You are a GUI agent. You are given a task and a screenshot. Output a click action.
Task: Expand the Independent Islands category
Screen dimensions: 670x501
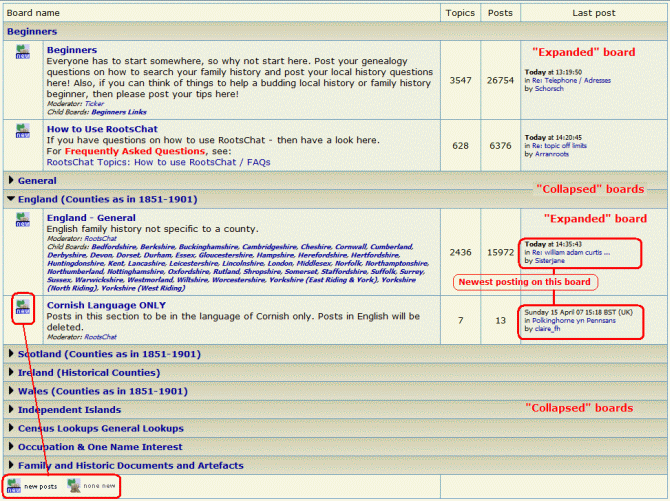click(x=69, y=409)
